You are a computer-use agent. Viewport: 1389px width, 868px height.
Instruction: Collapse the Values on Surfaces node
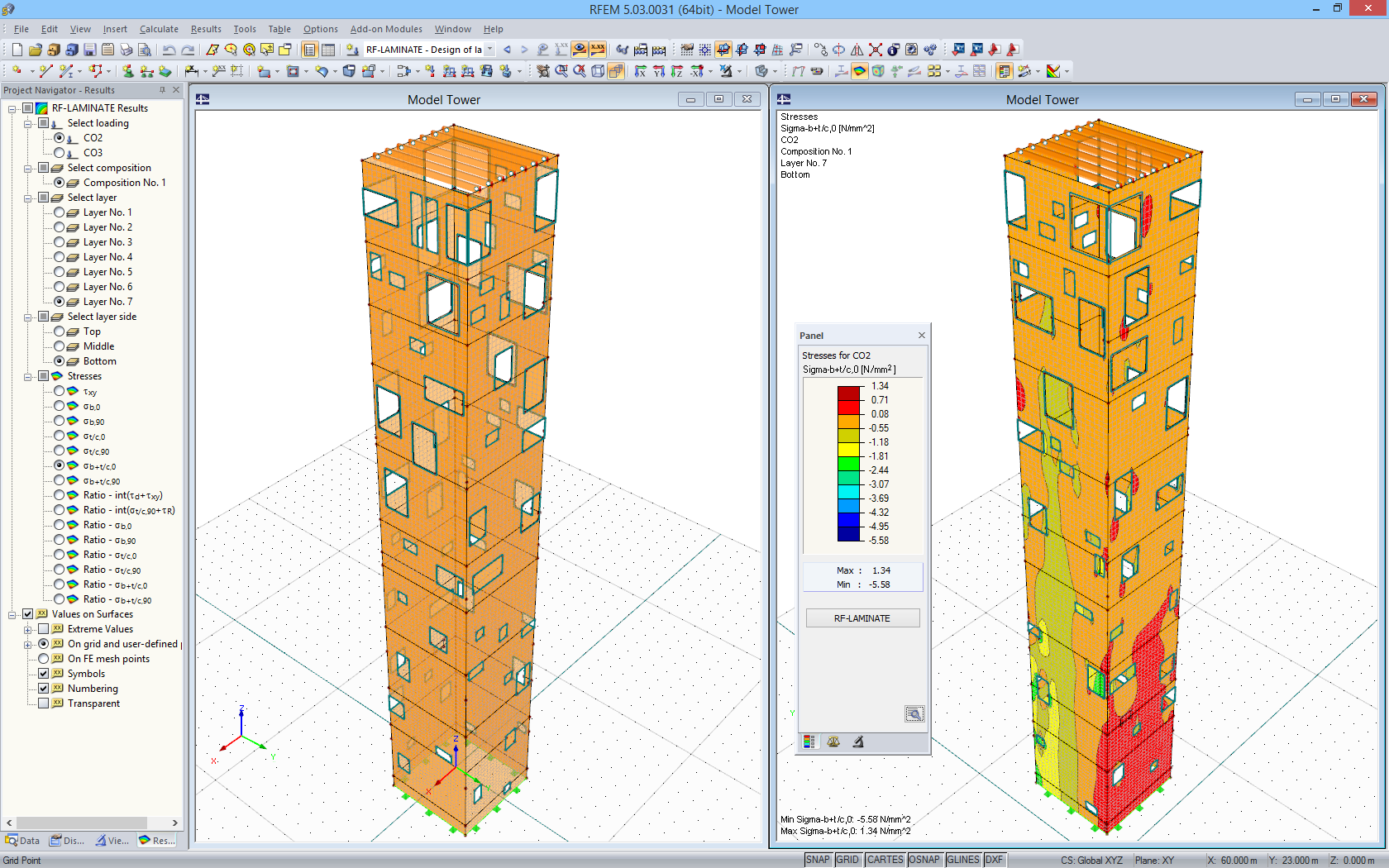click(12, 614)
